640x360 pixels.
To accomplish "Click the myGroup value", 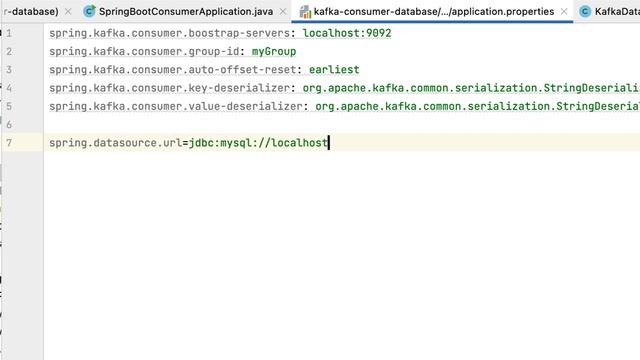I will 274,52.
